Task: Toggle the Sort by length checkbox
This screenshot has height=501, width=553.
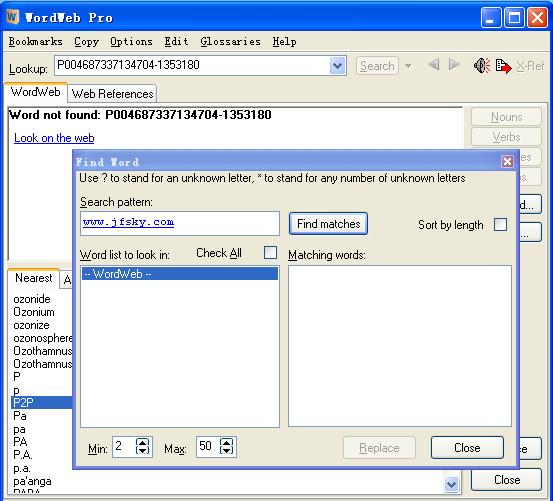Action: click(500, 224)
